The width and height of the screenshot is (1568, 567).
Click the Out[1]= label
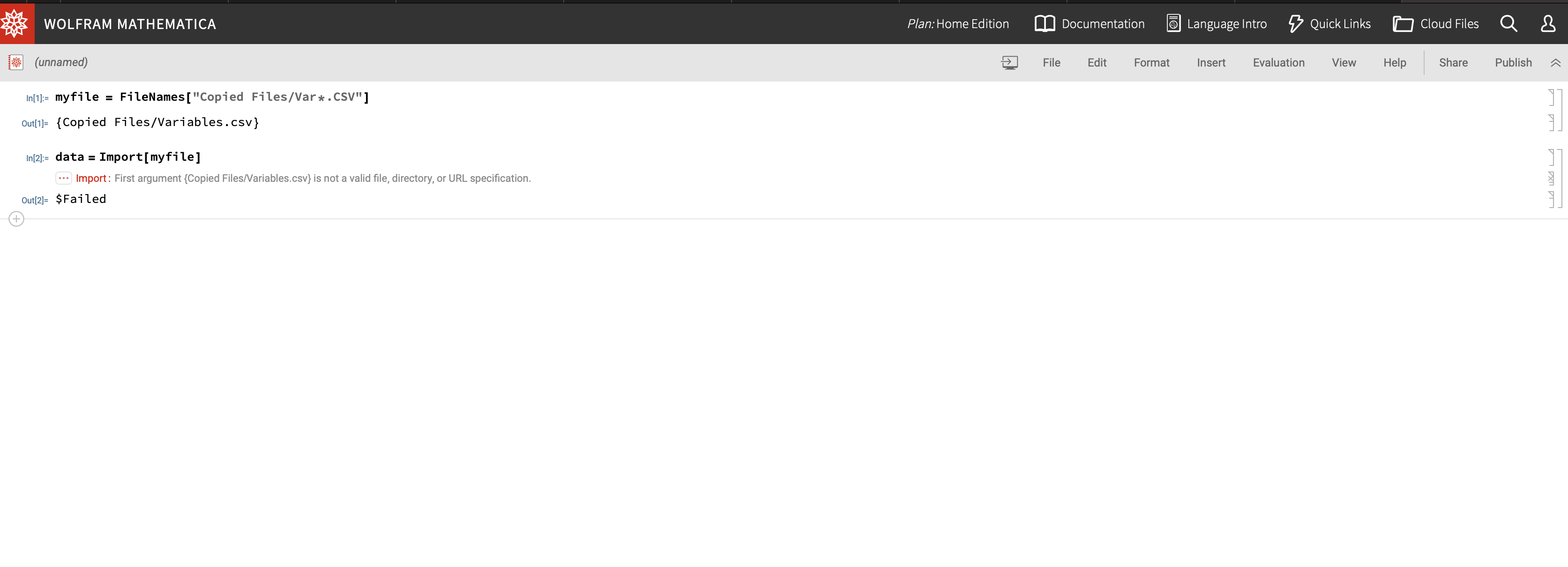click(35, 124)
